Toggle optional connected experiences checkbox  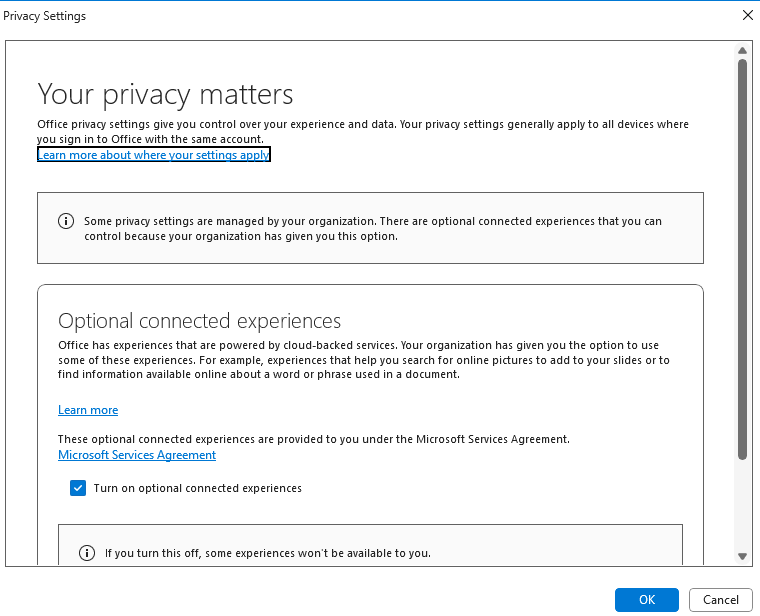click(78, 488)
